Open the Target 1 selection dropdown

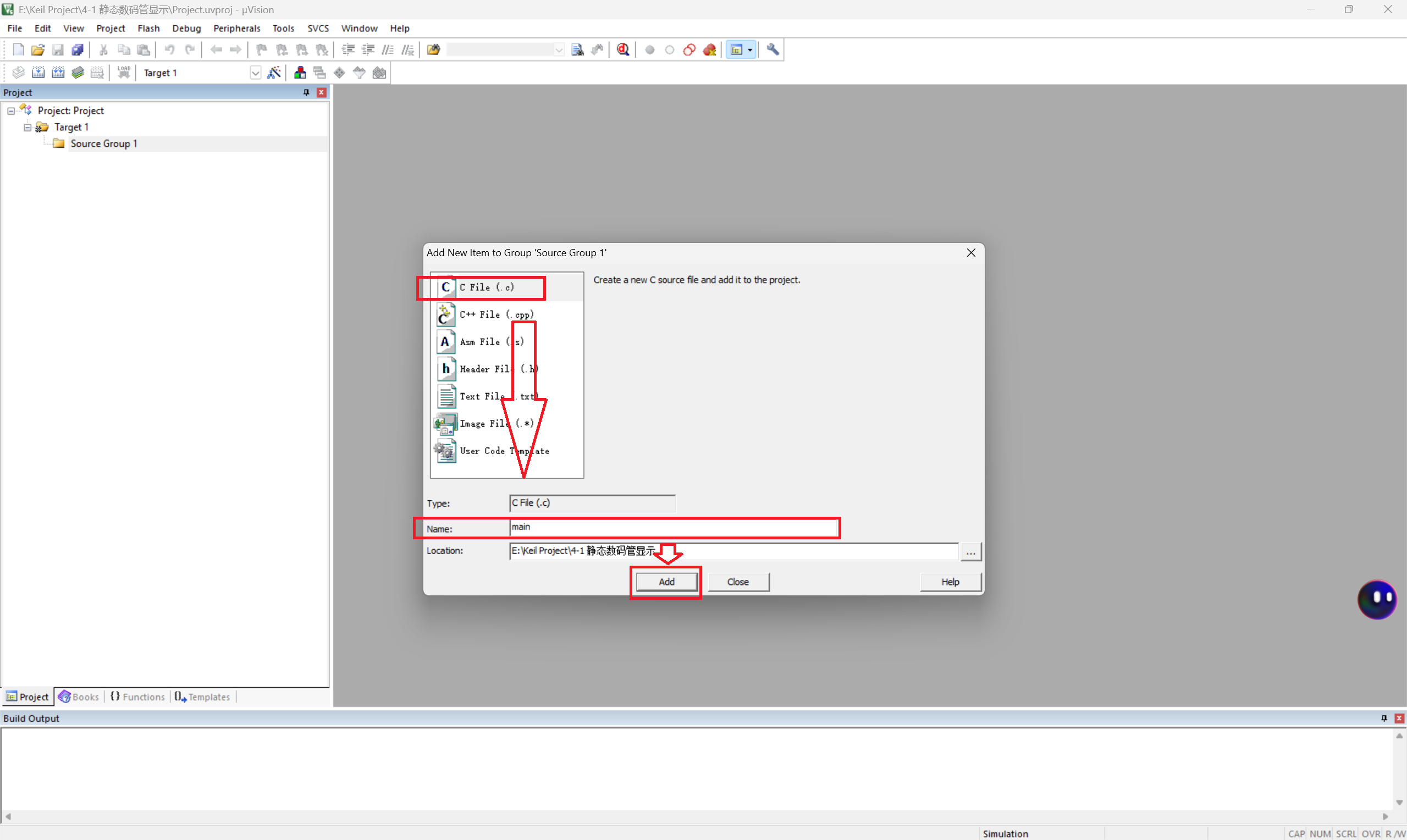pyautogui.click(x=255, y=73)
